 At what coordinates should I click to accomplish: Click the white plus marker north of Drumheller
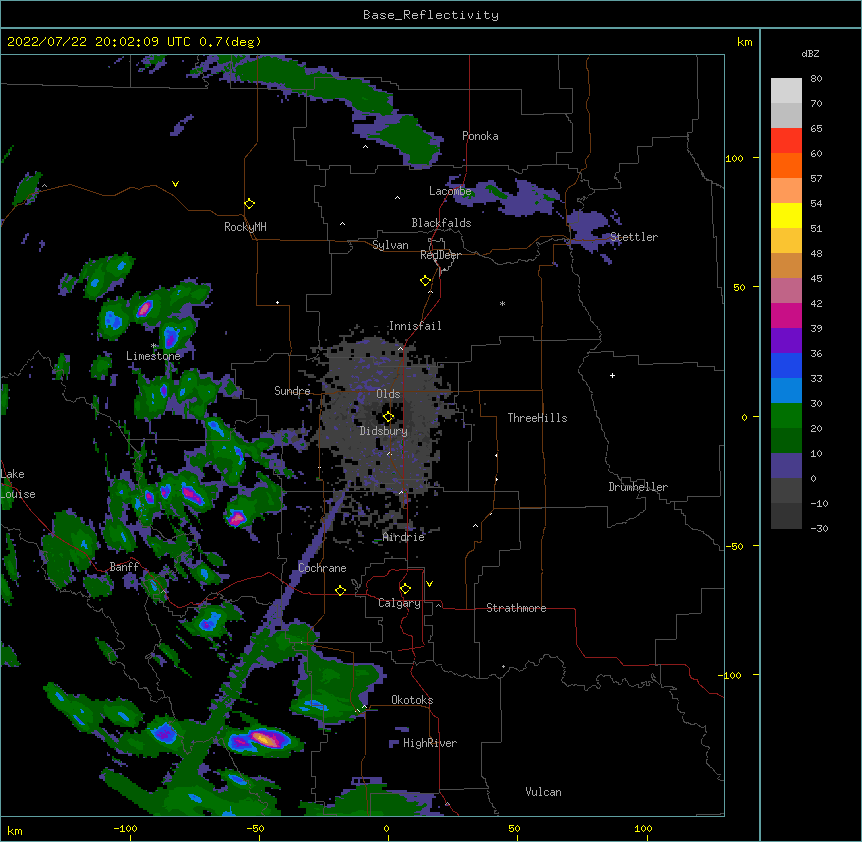(612, 375)
